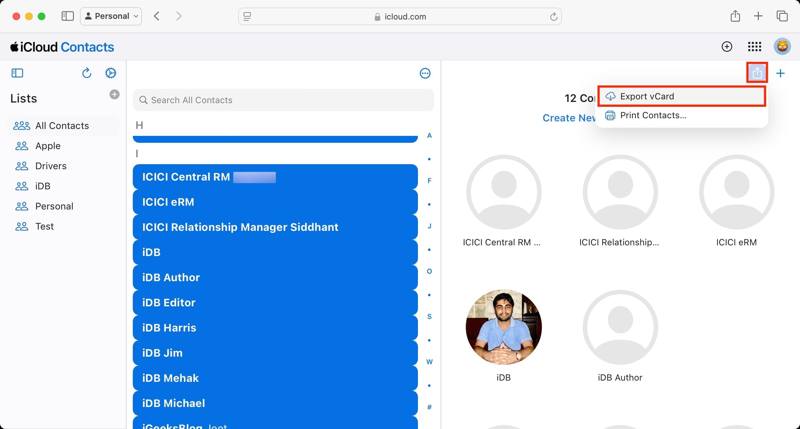Jump to letter J in the index

click(x=429, y=226)
